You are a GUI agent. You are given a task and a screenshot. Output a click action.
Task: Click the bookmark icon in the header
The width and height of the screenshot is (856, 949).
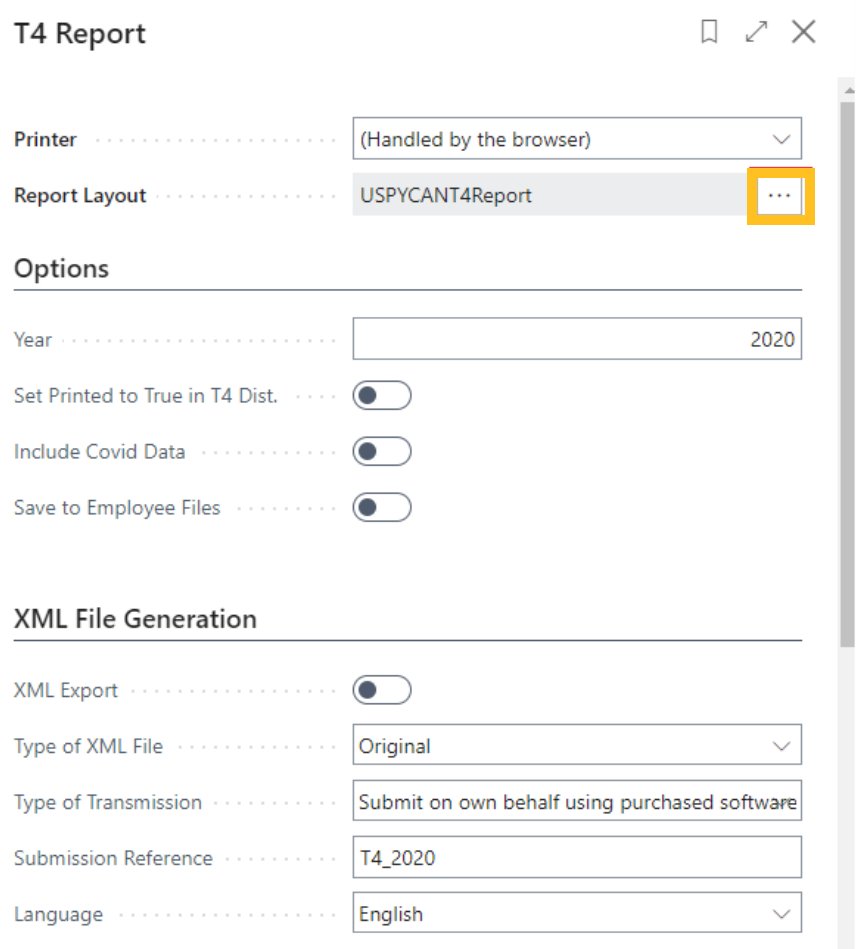[709, 32]
